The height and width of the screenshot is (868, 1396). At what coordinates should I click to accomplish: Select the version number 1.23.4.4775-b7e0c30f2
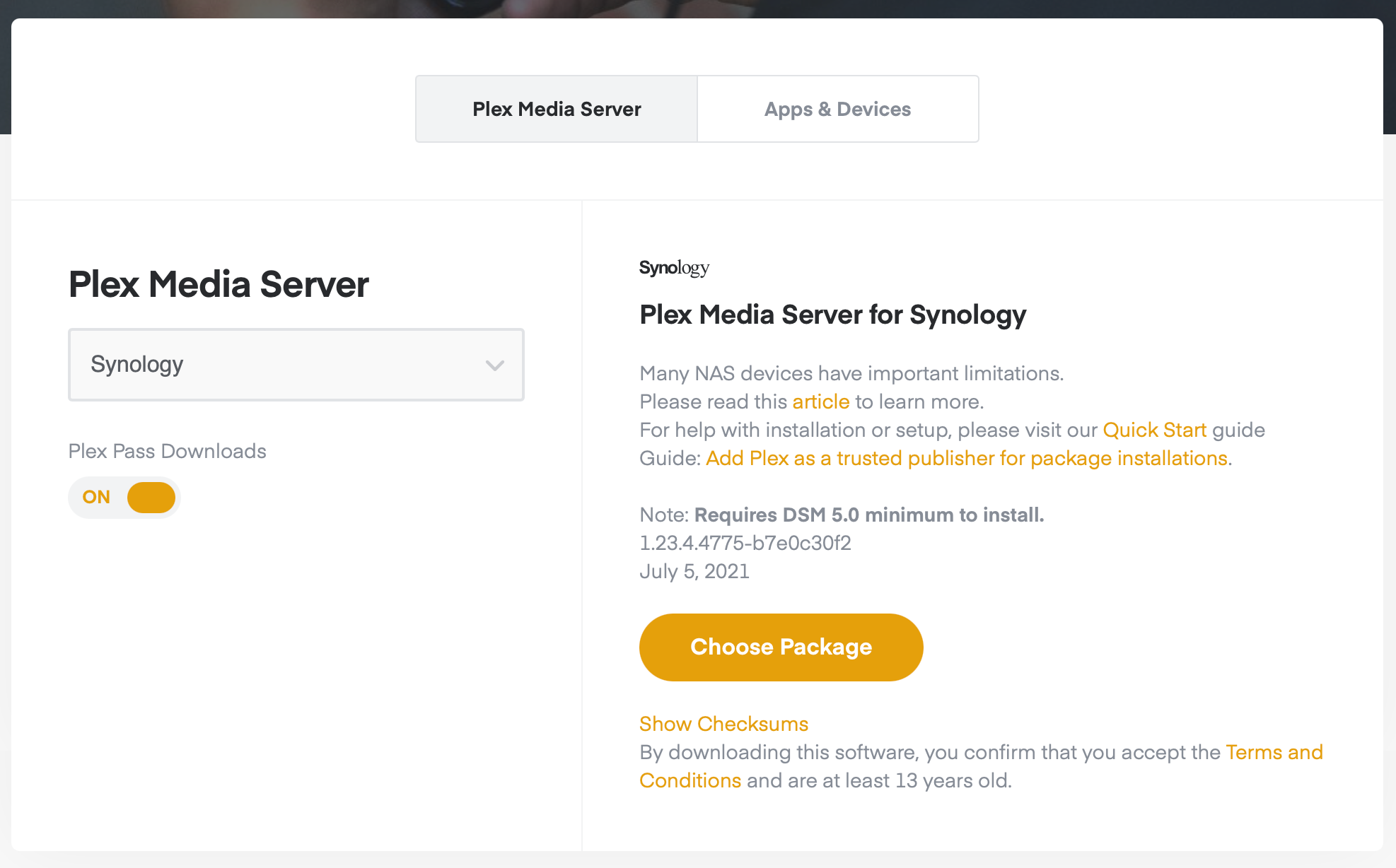(745, 543)
